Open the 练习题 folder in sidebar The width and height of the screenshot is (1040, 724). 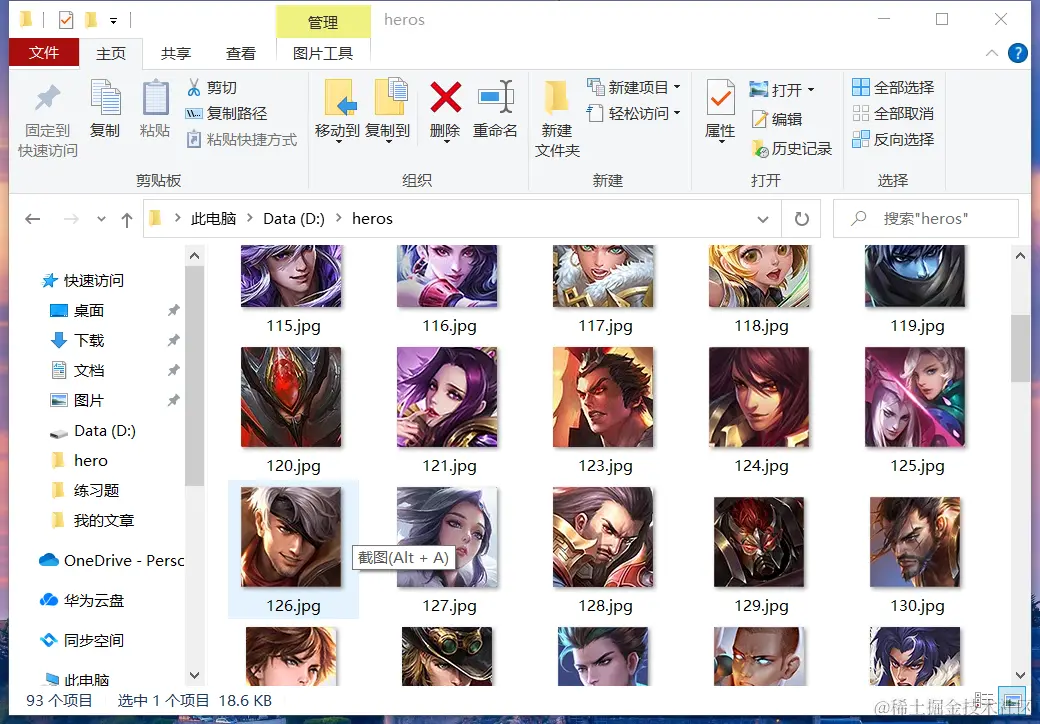pyautogui.click(x=85, y=491)
